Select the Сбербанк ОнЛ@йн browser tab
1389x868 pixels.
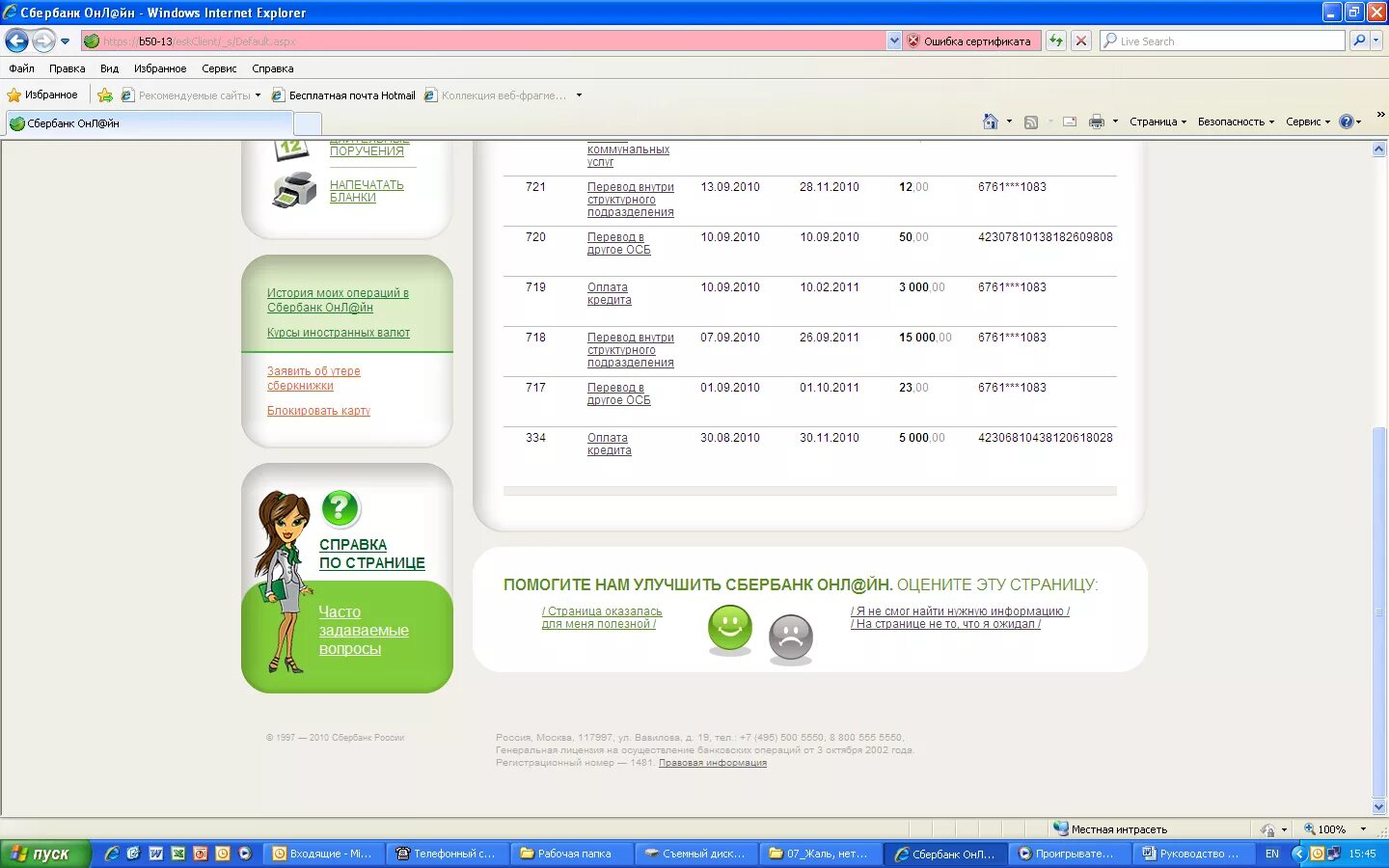(x=150, y=123)
